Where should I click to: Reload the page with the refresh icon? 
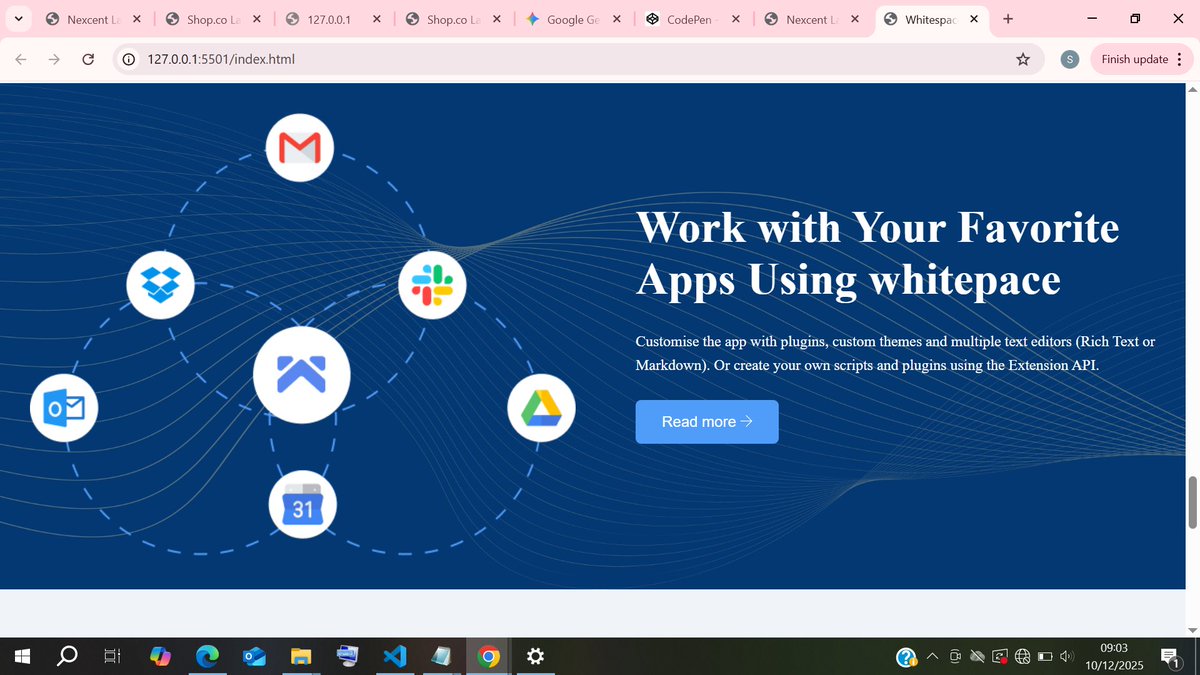pos(88,60)
